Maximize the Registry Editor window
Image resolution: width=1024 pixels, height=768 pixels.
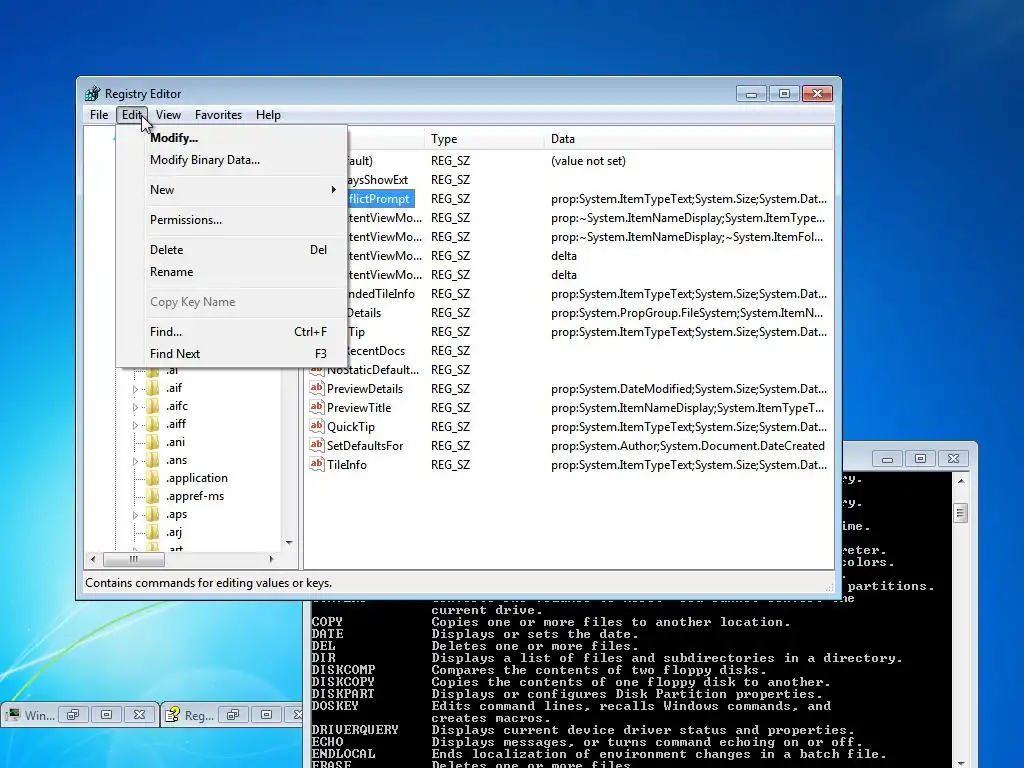point(784,94)
